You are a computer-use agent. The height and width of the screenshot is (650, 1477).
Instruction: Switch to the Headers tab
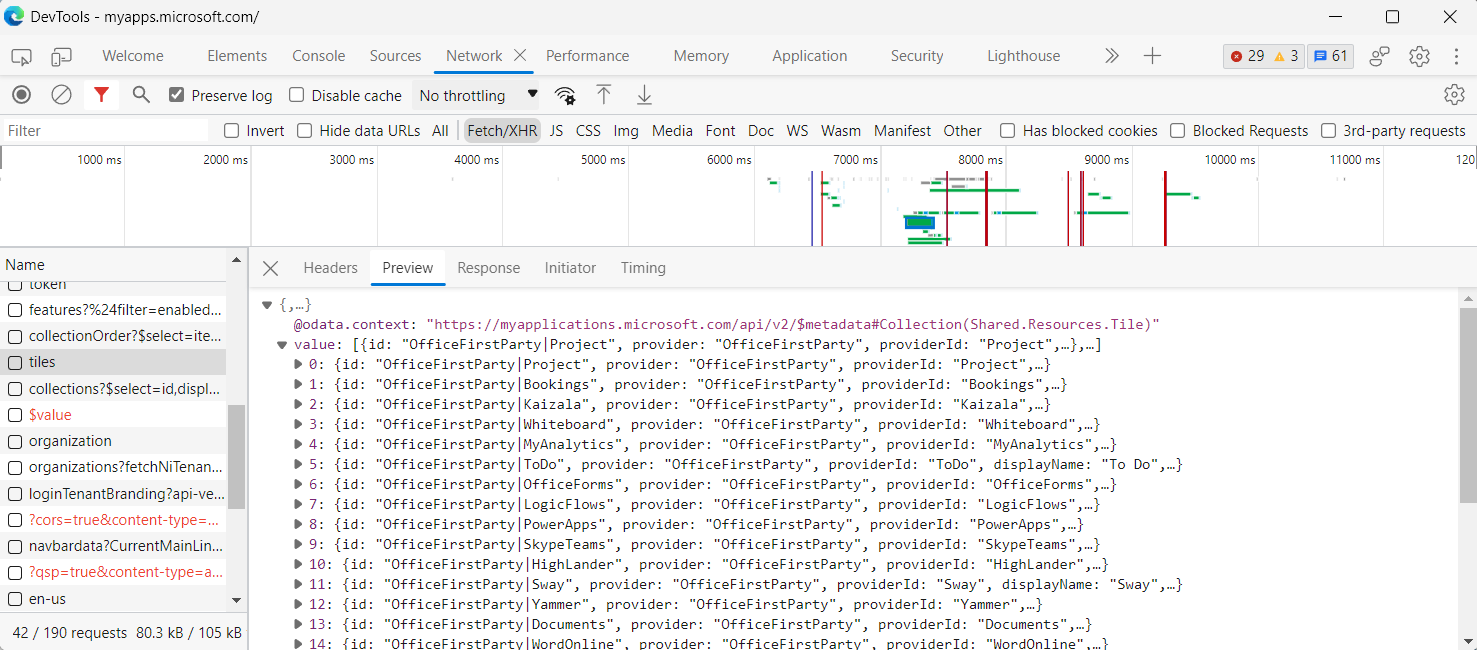click(x=330, y=268)
